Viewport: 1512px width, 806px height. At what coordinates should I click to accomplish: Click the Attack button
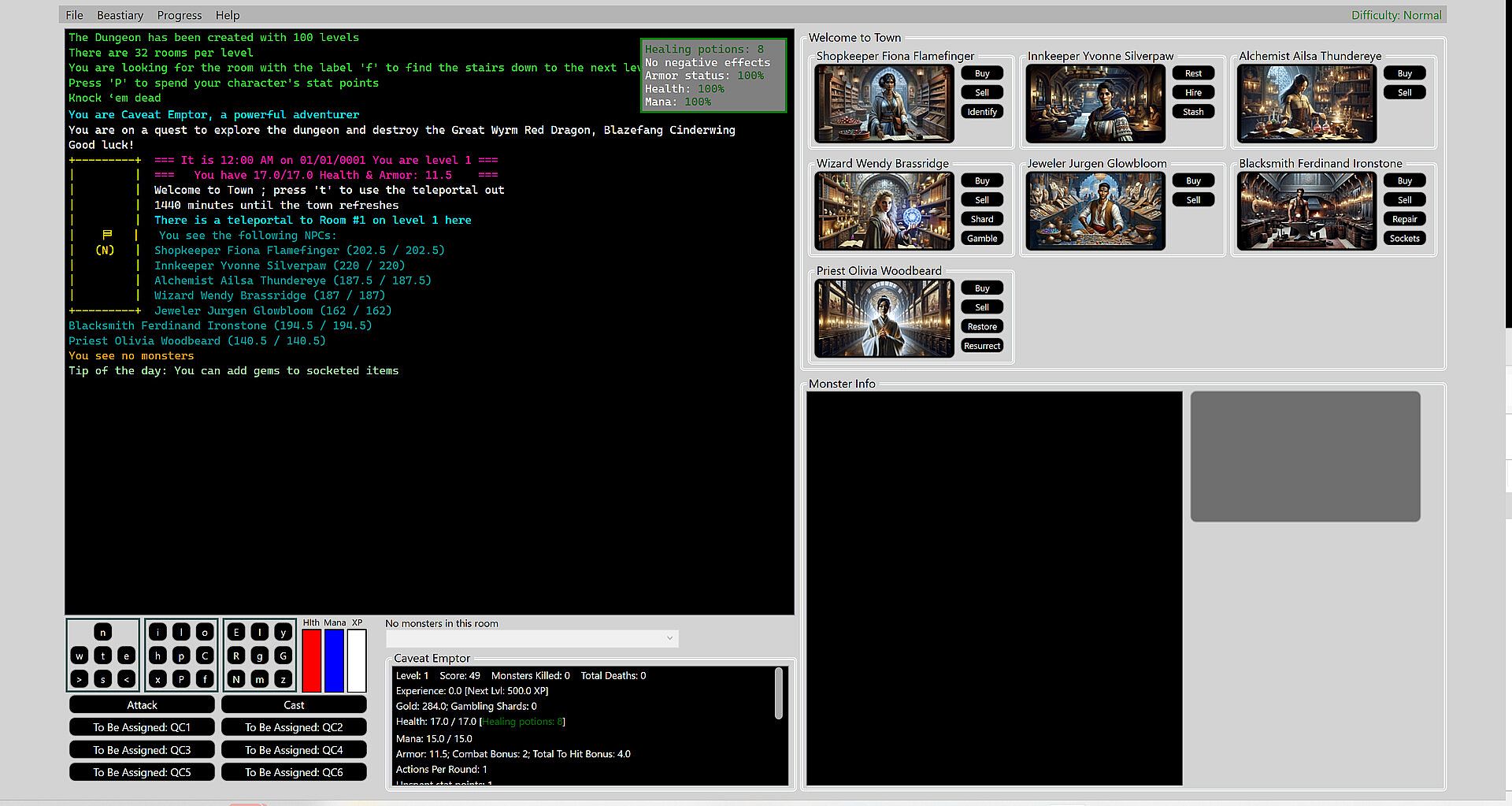click(x=142, y=705)
